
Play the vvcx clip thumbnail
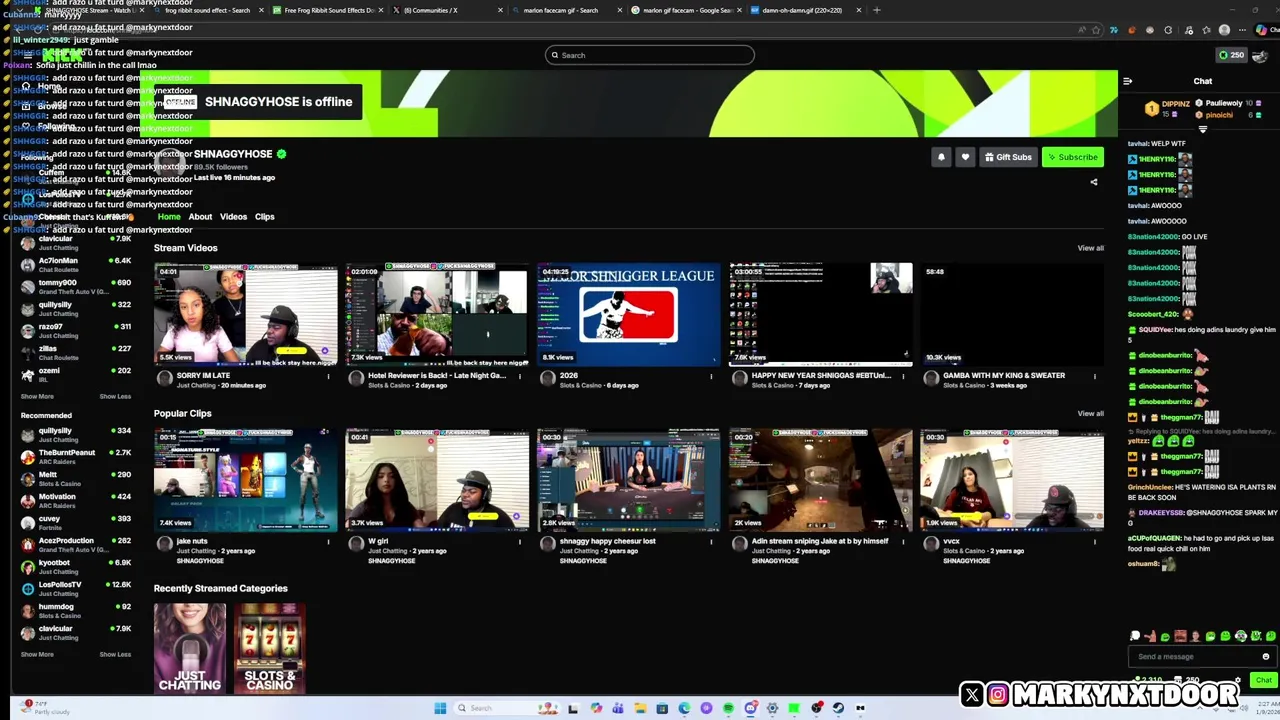(1012, 480)
